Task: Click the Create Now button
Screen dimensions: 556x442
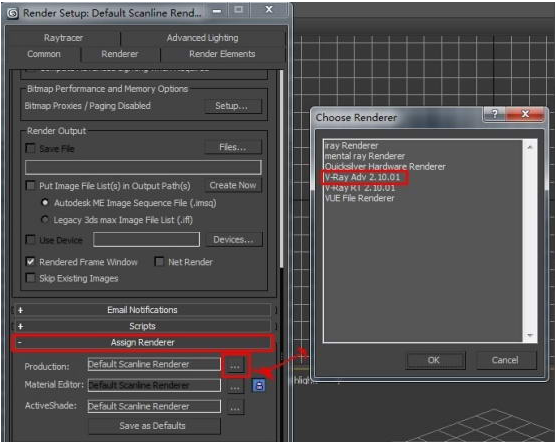Action: coord(233,185)
